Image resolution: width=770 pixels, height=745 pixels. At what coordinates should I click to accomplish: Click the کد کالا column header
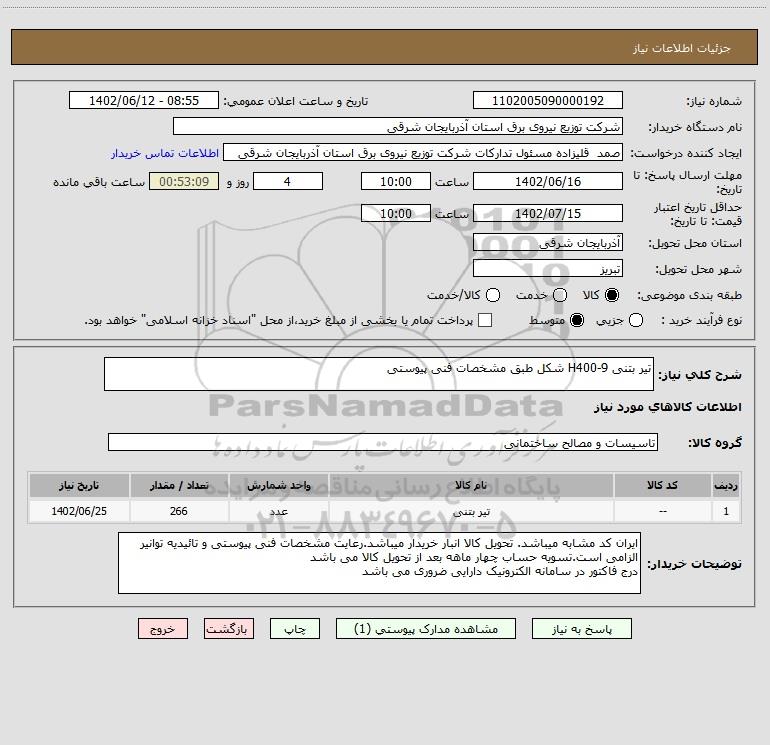(662, 486)
